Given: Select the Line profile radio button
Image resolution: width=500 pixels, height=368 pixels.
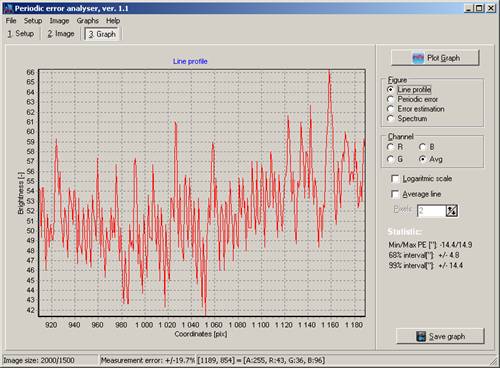Looking at the screenshot, I should [x=391, y=90].
